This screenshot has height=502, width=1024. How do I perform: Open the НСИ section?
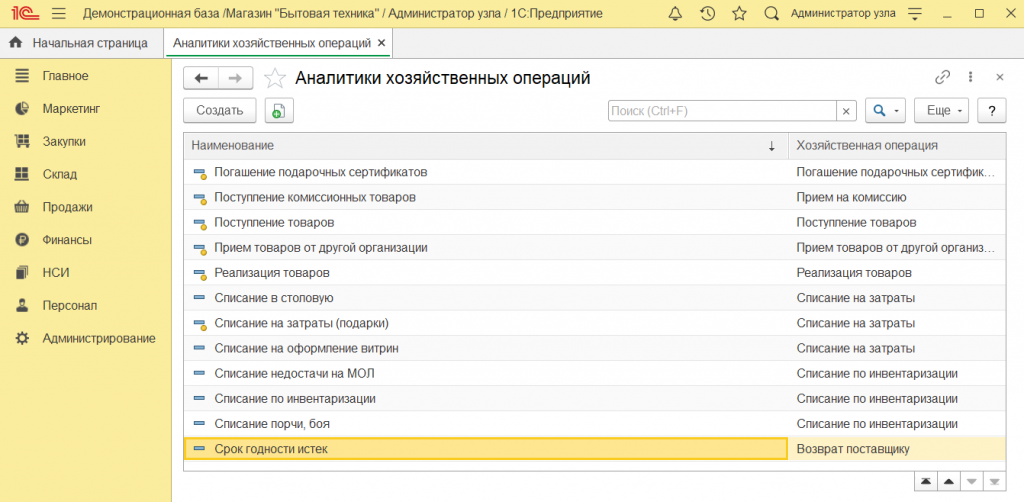coord(56,273)
